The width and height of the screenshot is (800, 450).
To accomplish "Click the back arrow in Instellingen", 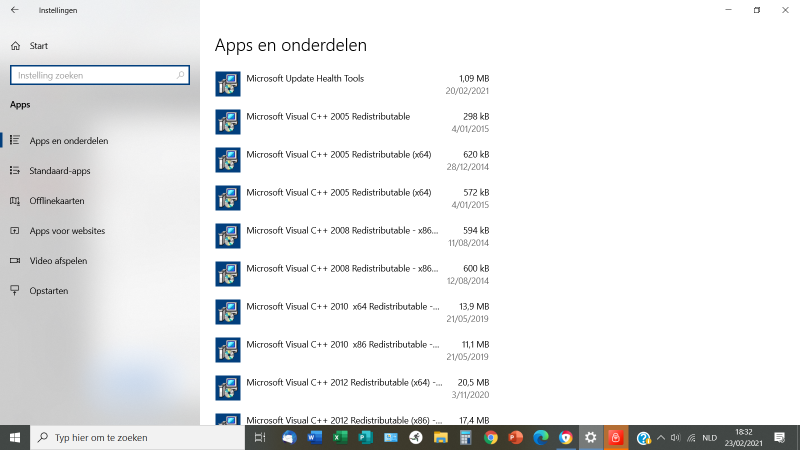I will 14,10.
